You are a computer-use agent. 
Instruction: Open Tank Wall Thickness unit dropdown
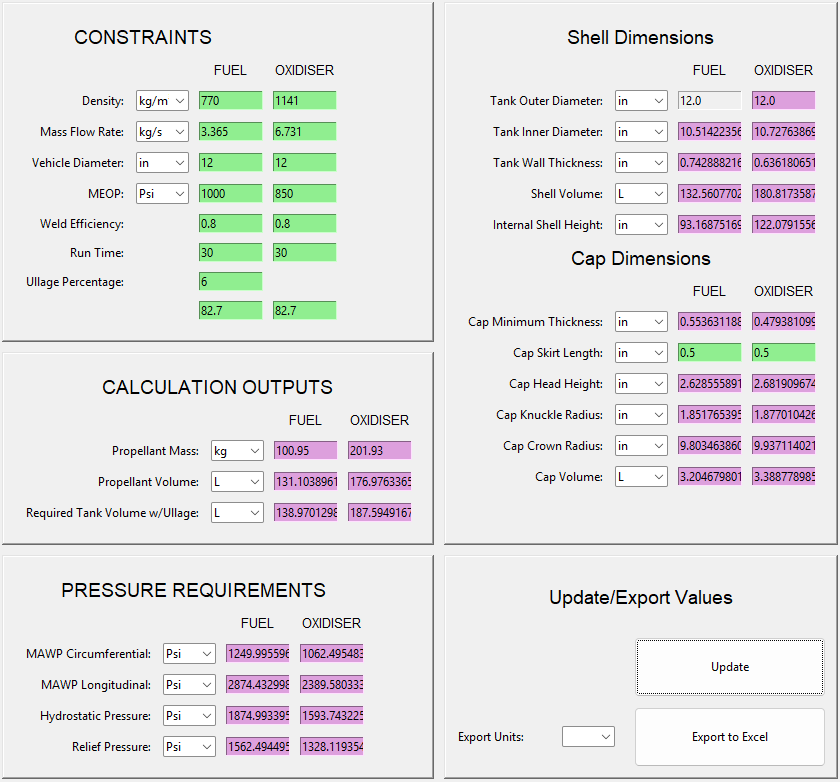pos(641,163)
